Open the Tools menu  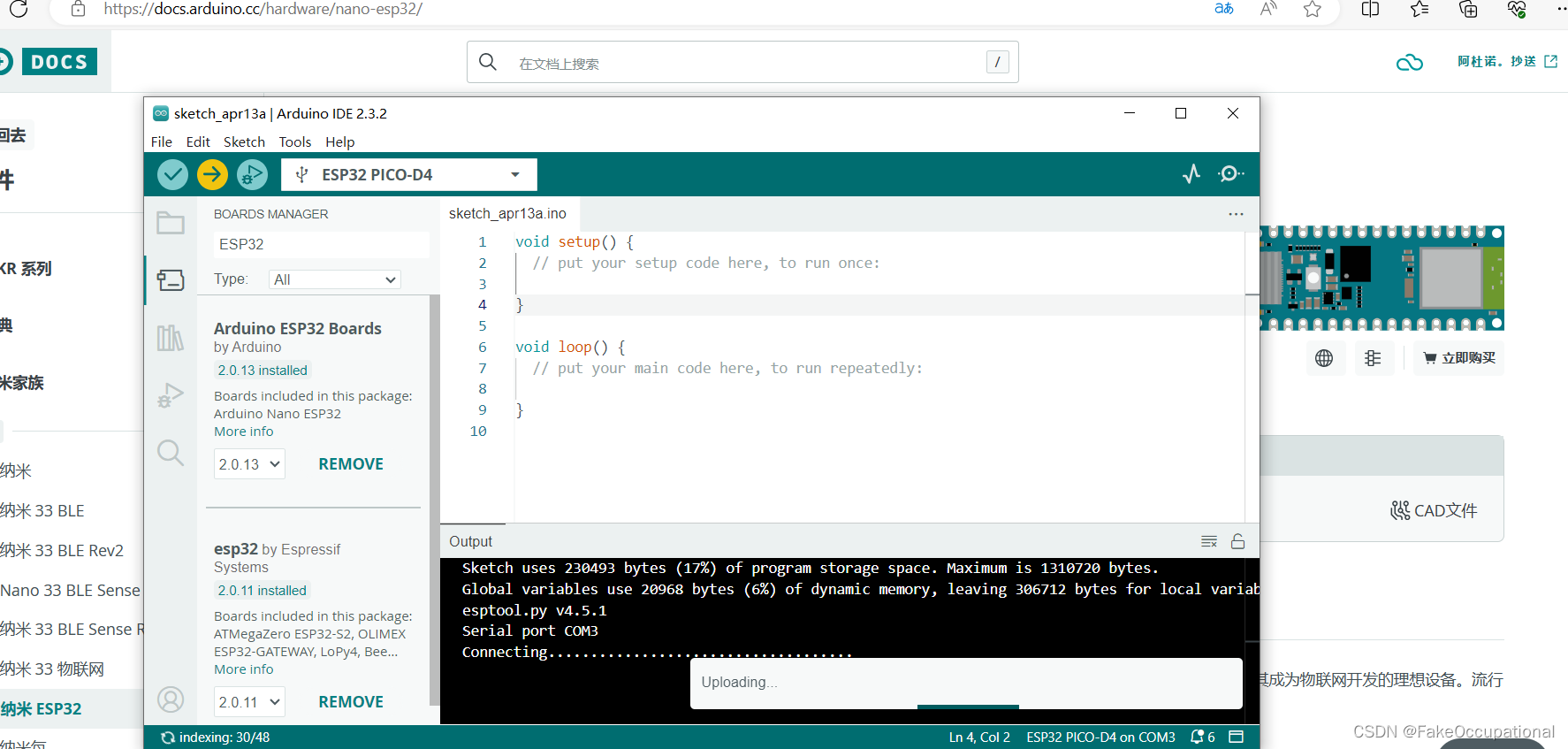pos(295,141)
